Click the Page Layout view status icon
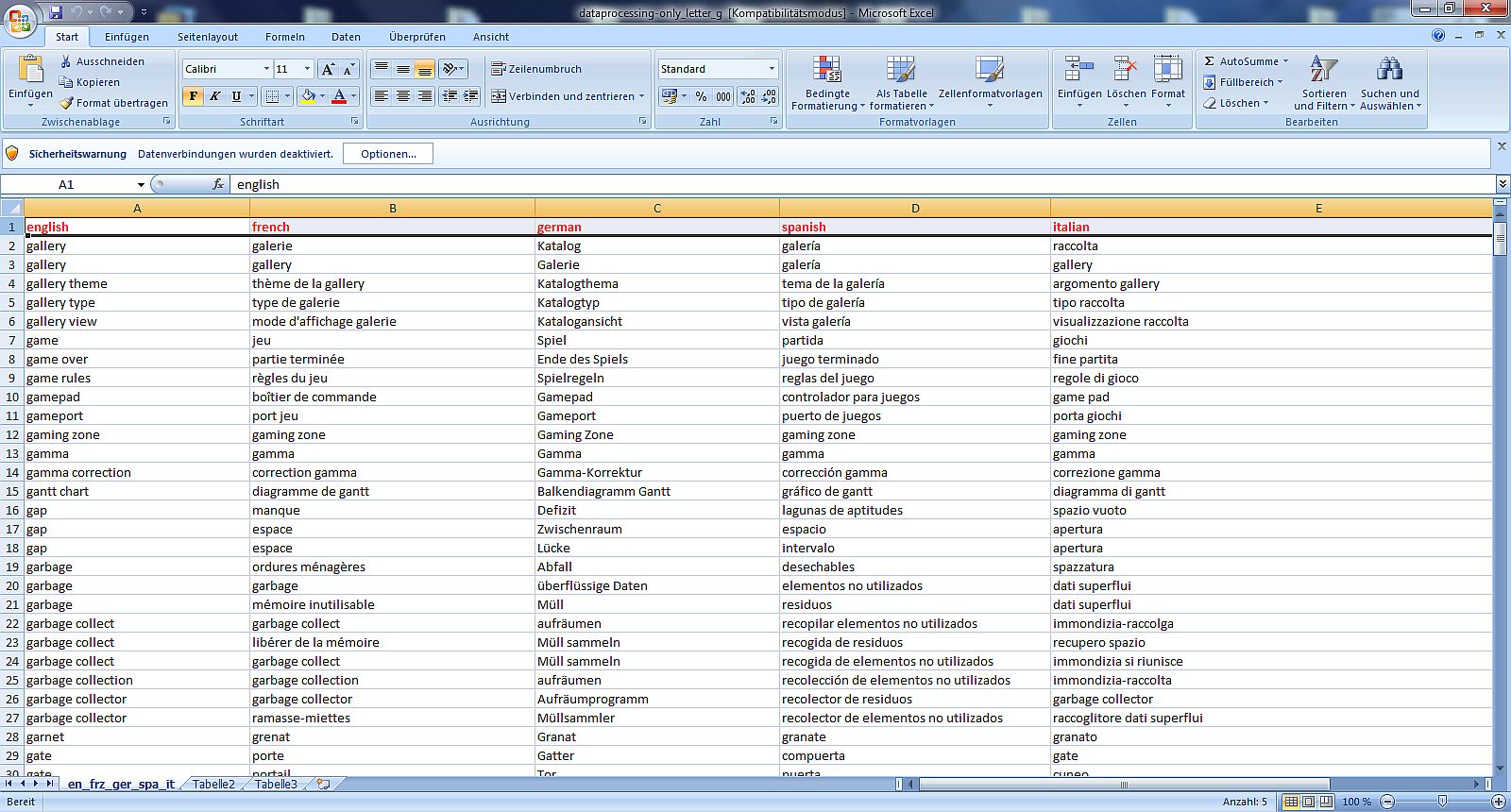The height and width of the screenshot is (812, 1511). 1308,802
